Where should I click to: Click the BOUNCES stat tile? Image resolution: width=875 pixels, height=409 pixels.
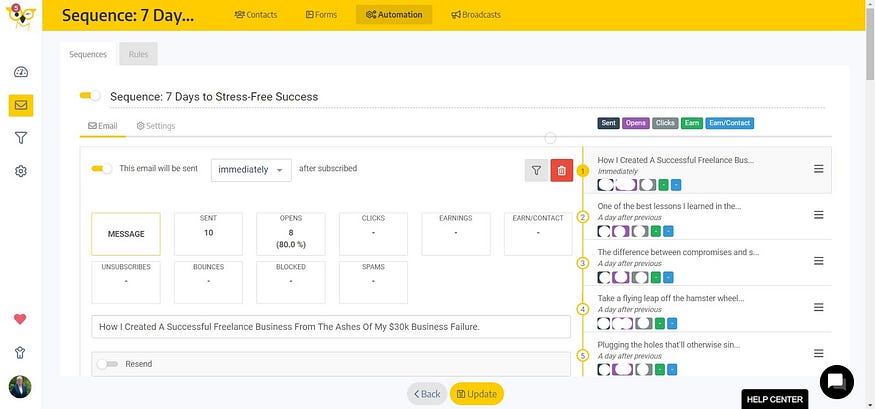(x=208, y=282)
